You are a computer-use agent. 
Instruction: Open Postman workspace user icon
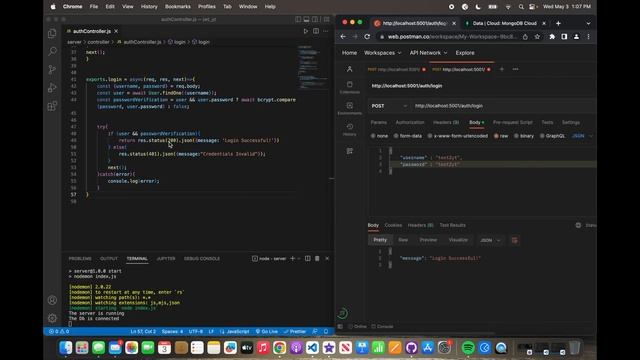tap(349, 69)
